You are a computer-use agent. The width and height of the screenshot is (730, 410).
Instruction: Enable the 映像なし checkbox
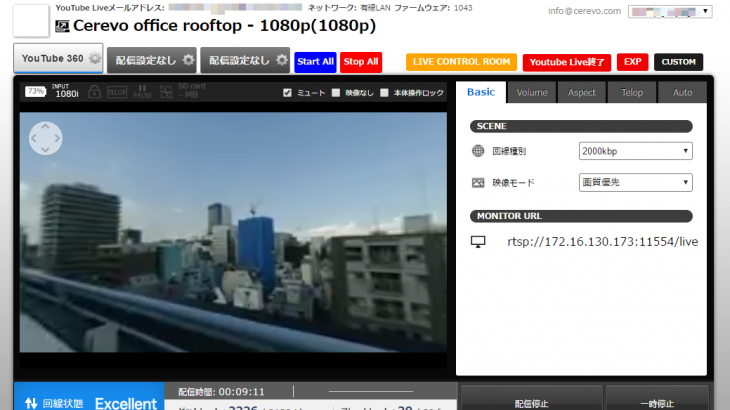pyautogui.click(x=336, y=93)
